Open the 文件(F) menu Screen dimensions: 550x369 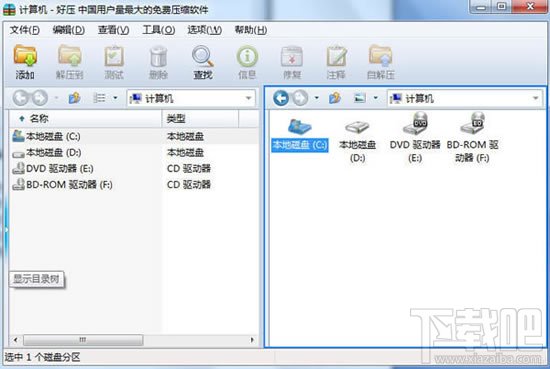tap(25, 30)
